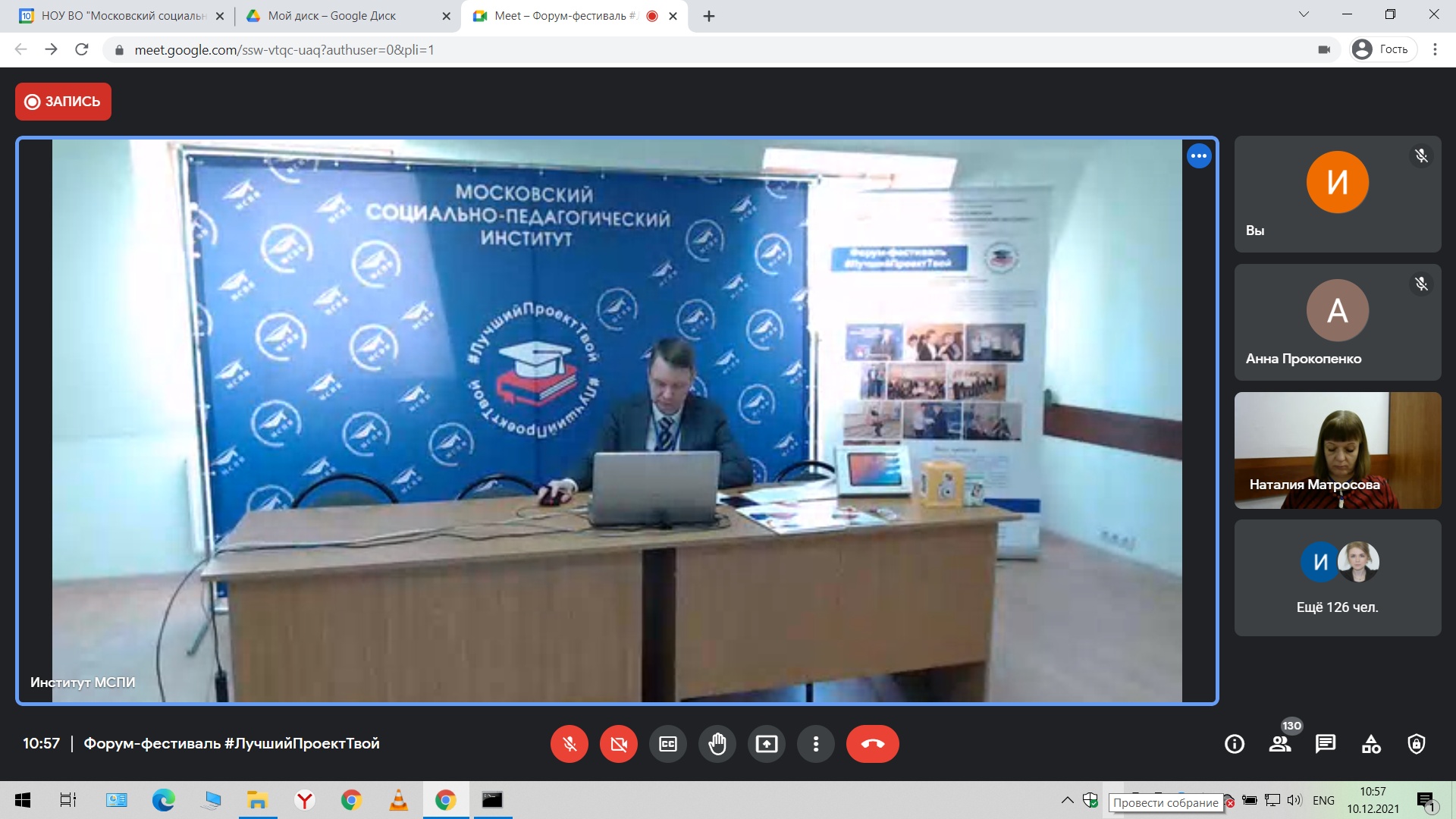Open Task View on taskbar
This screenshot has height=819, width=1456.
coord(68,800)
